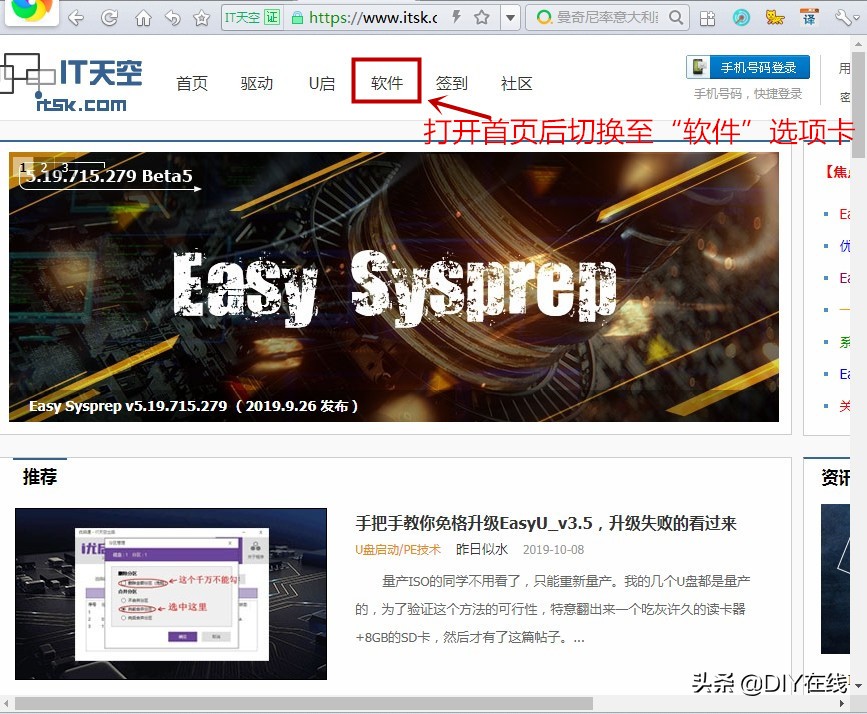The height and width of the screenshot is (714, 867).
Task: Open the apps grid icon near the toolbar
Action: [x=707, y=16]
